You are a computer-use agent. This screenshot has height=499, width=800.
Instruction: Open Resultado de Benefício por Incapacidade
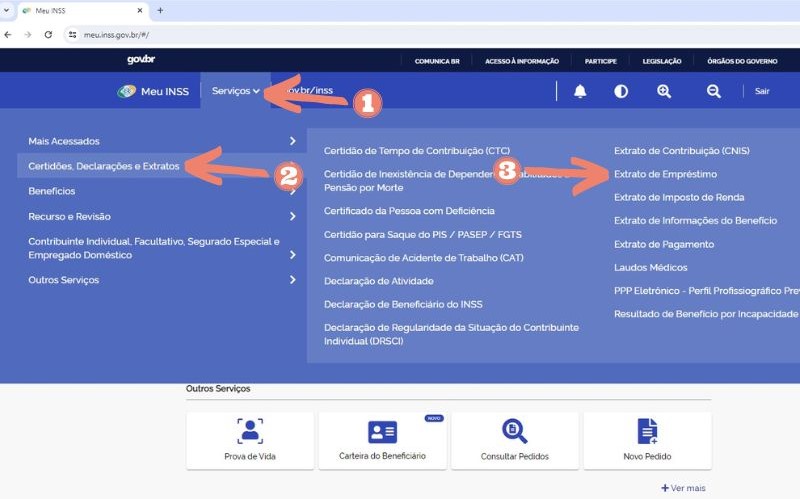(706, 314)
